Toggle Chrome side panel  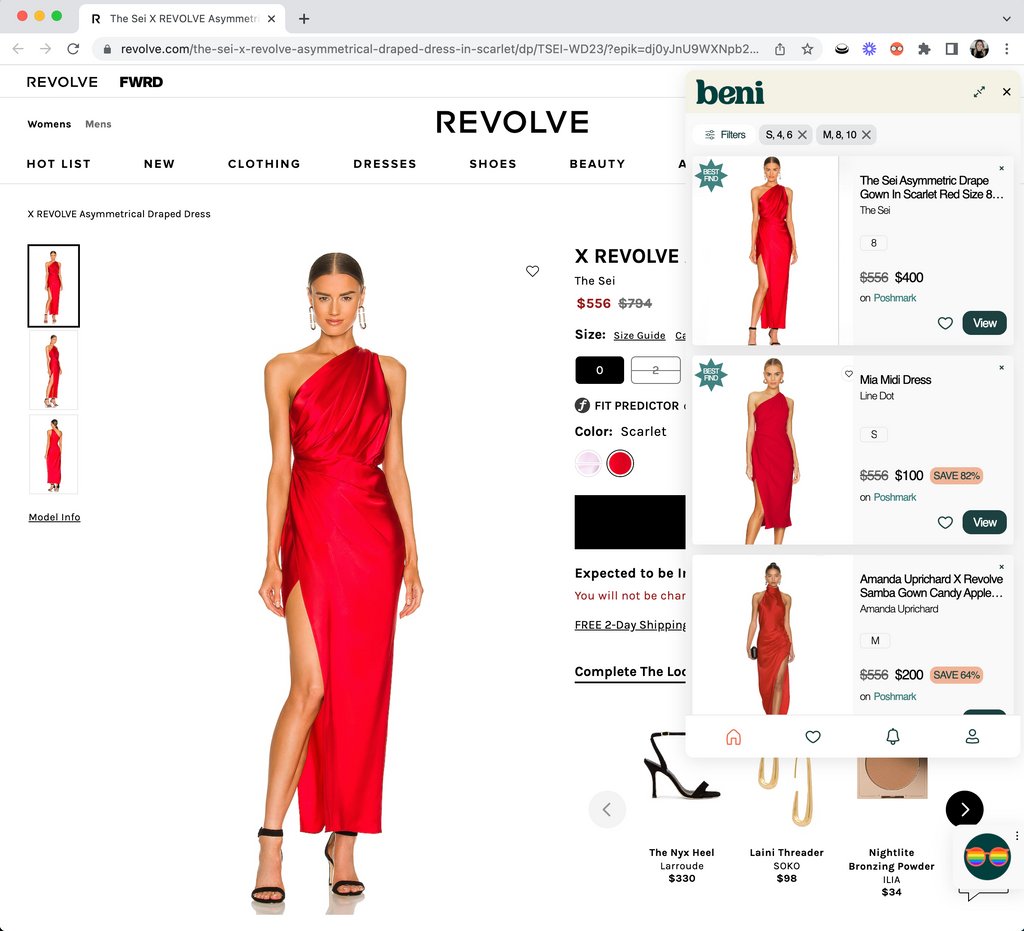tap(952, 49)
